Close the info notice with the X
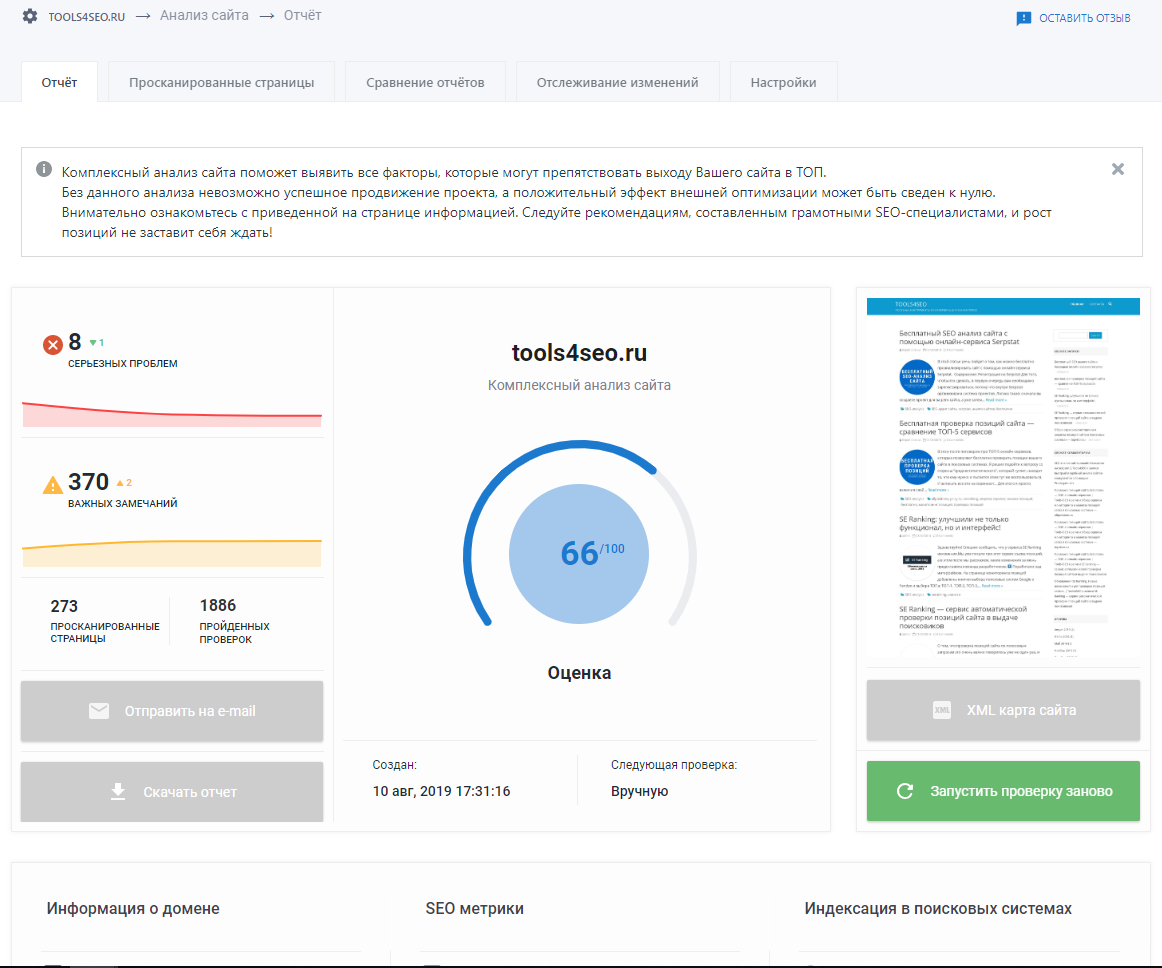1162x968 pixels. pyautogui.click(x=1118, y=169)
